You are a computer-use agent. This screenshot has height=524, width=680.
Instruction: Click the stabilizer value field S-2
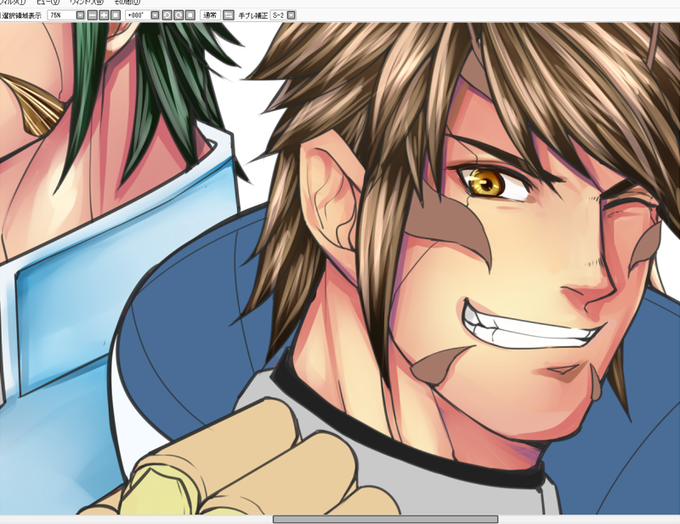click(278, 15)
